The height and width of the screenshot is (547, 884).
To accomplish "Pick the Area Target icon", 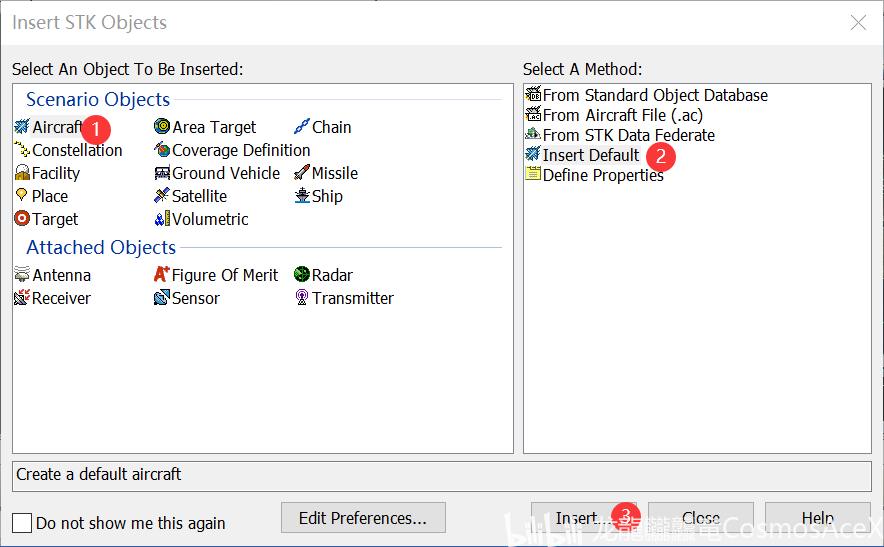I will [162, 127].
